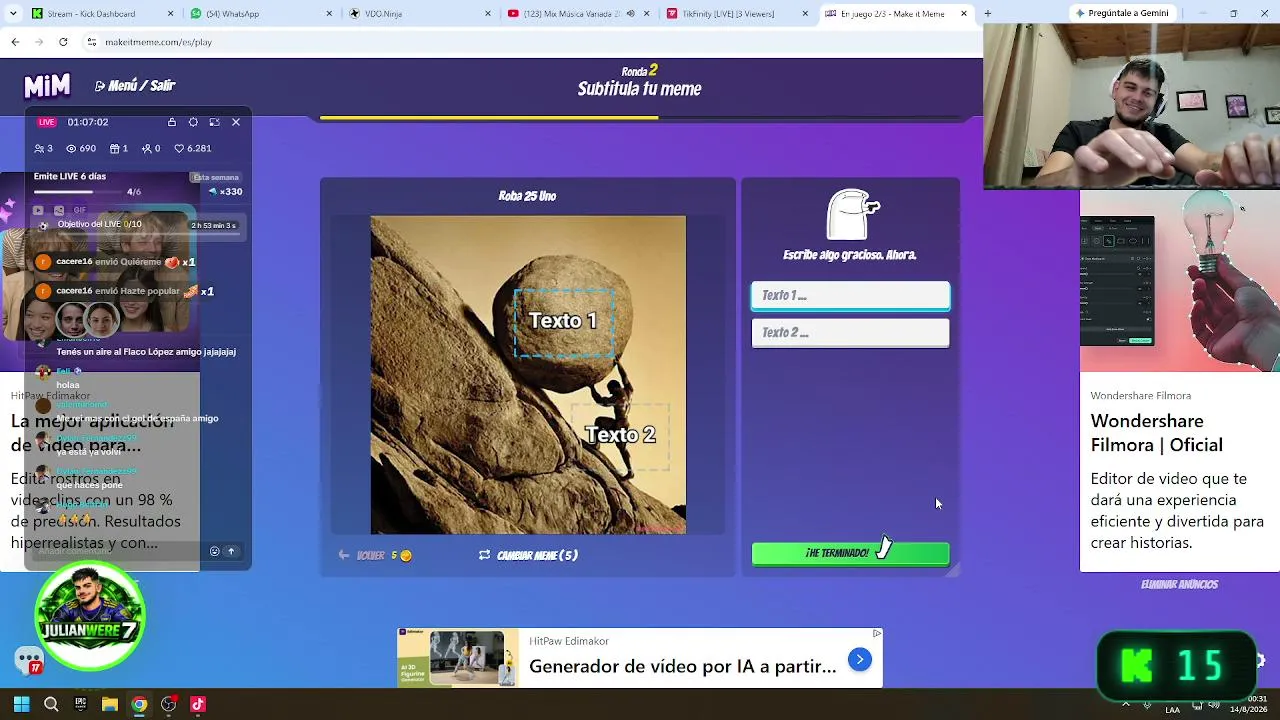Click the Texto 1 input field
This screenshot has width=1280, height=720.
[x=850, y=295]
